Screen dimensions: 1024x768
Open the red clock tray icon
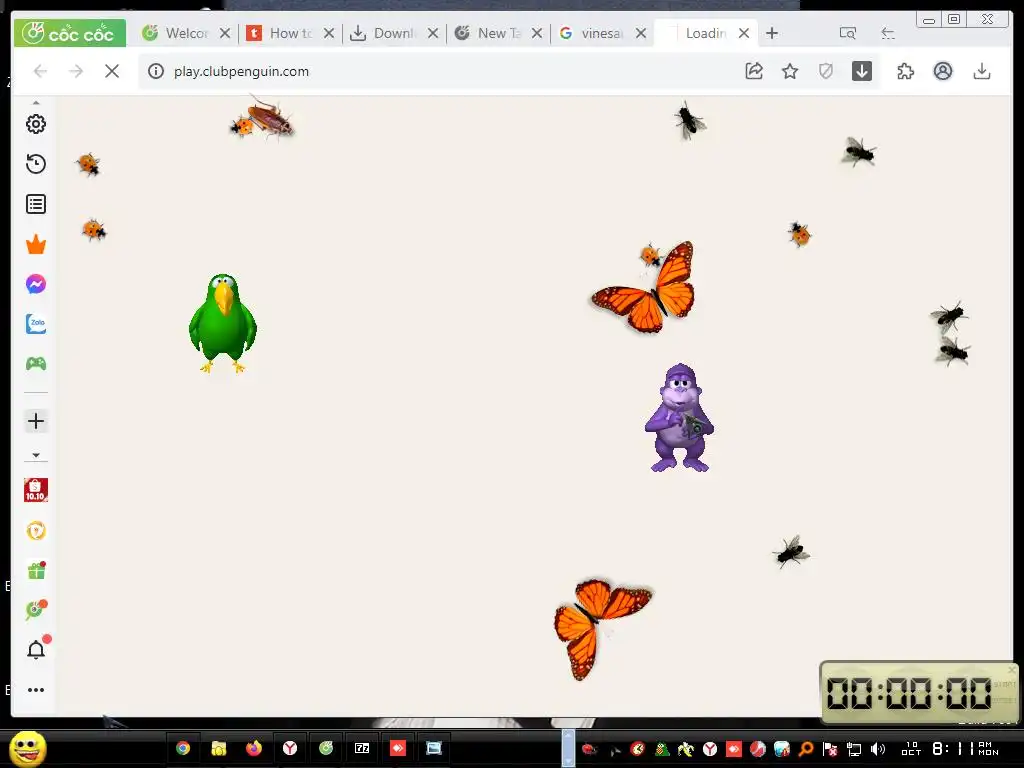(637, 749)
